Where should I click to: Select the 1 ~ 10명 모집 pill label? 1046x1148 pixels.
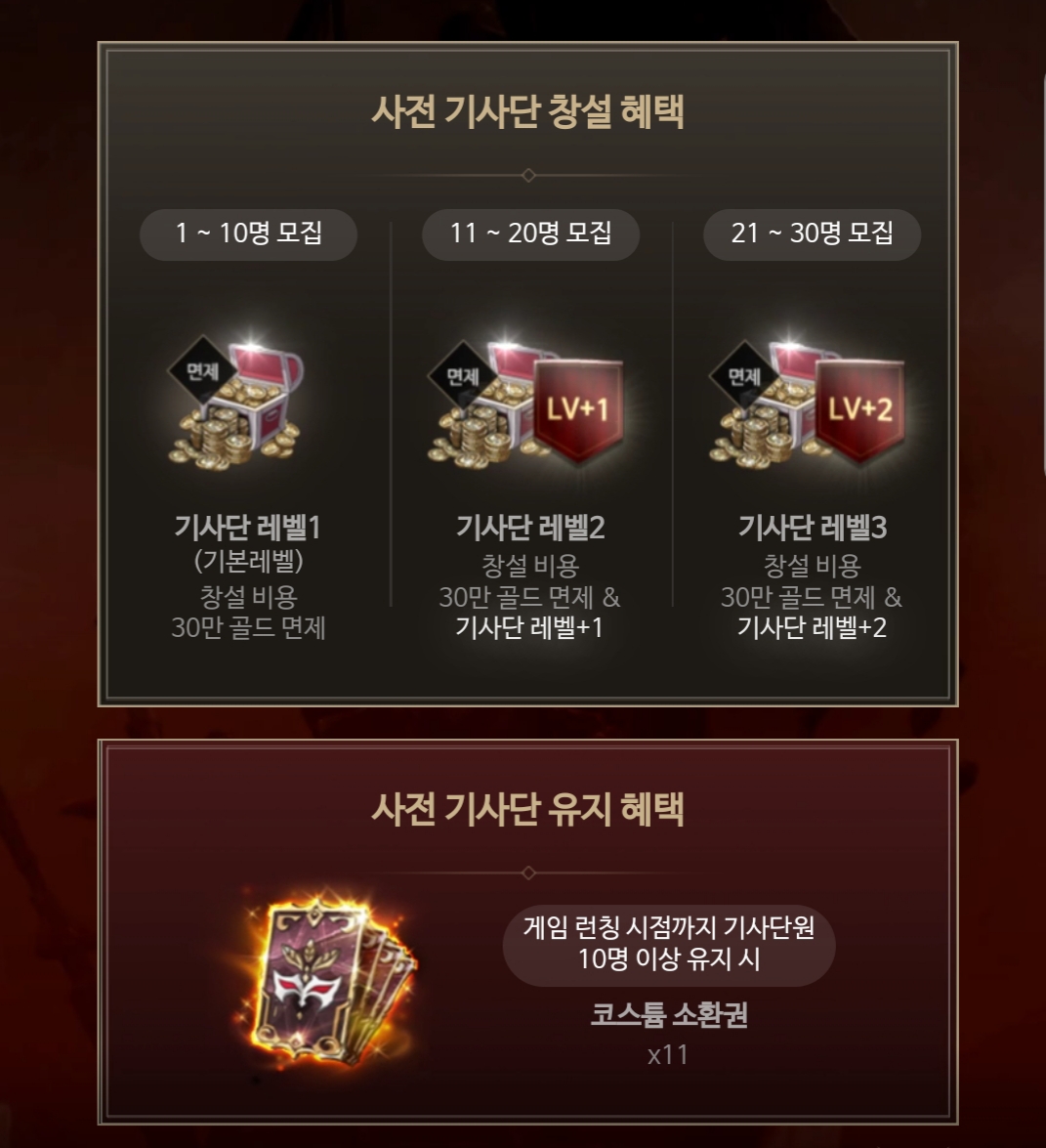click(248, 234)
